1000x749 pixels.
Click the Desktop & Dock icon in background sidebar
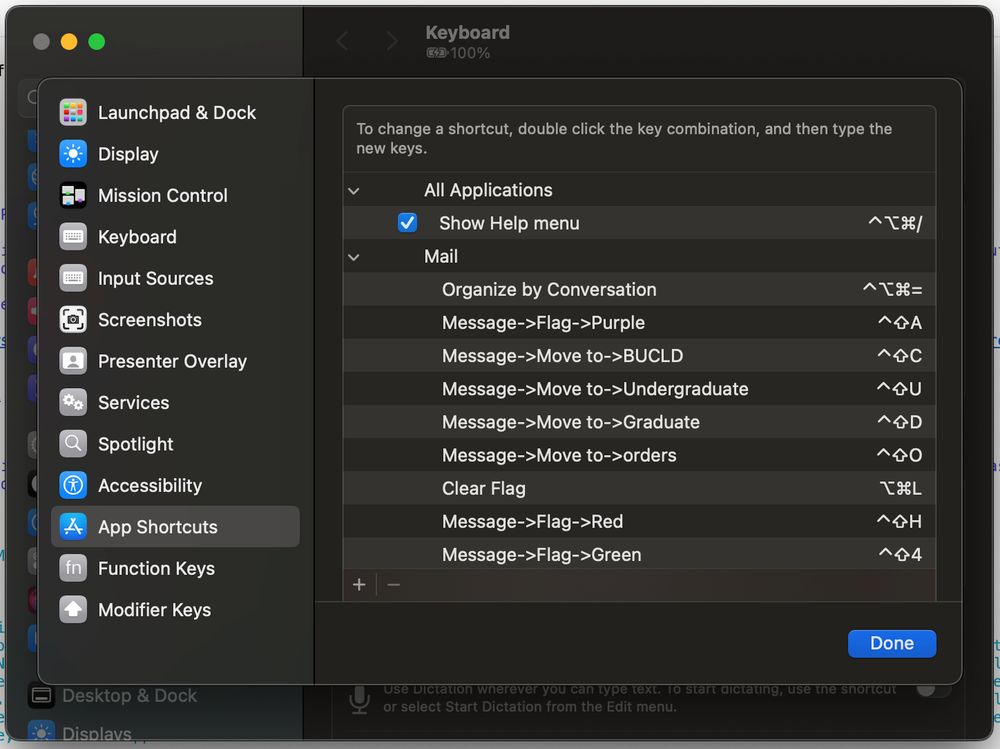pyautogui.click(x=41, y=695)
